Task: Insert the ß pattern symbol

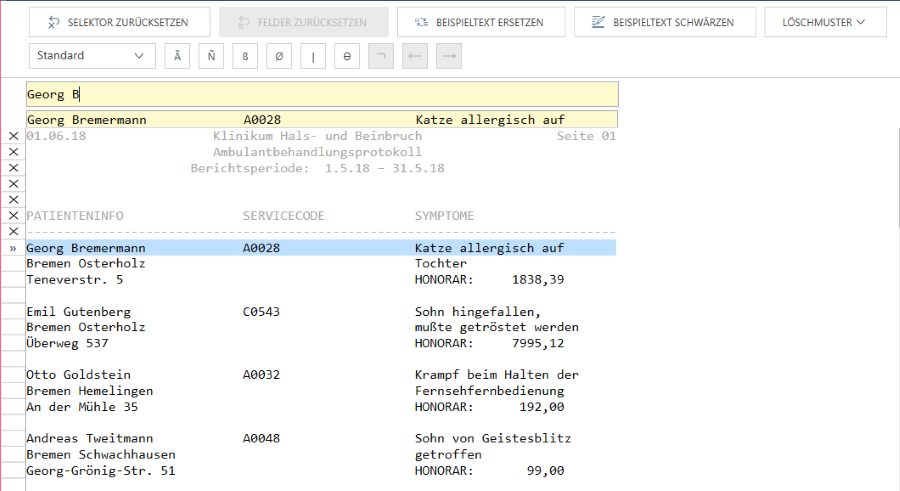Action: tap(245, 56)
